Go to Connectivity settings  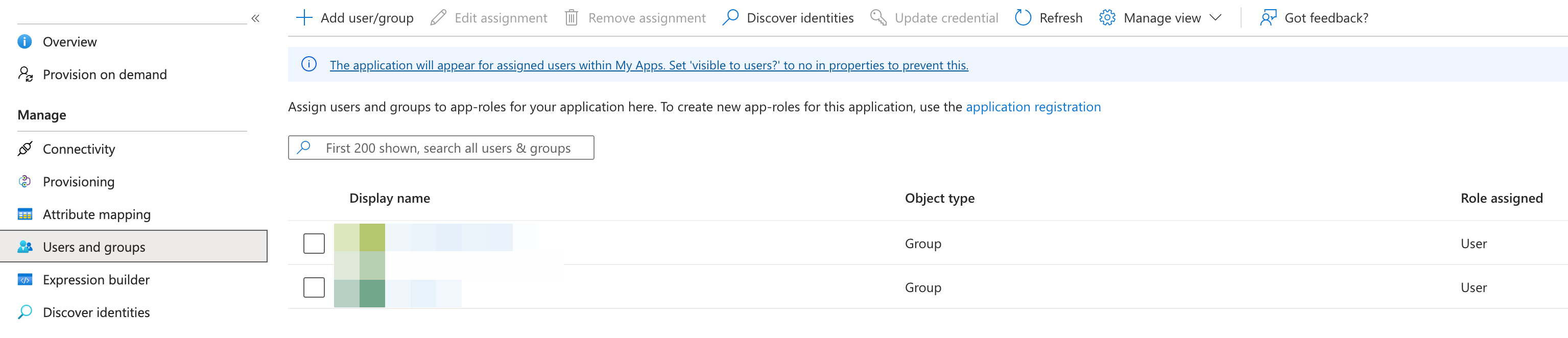79,149
